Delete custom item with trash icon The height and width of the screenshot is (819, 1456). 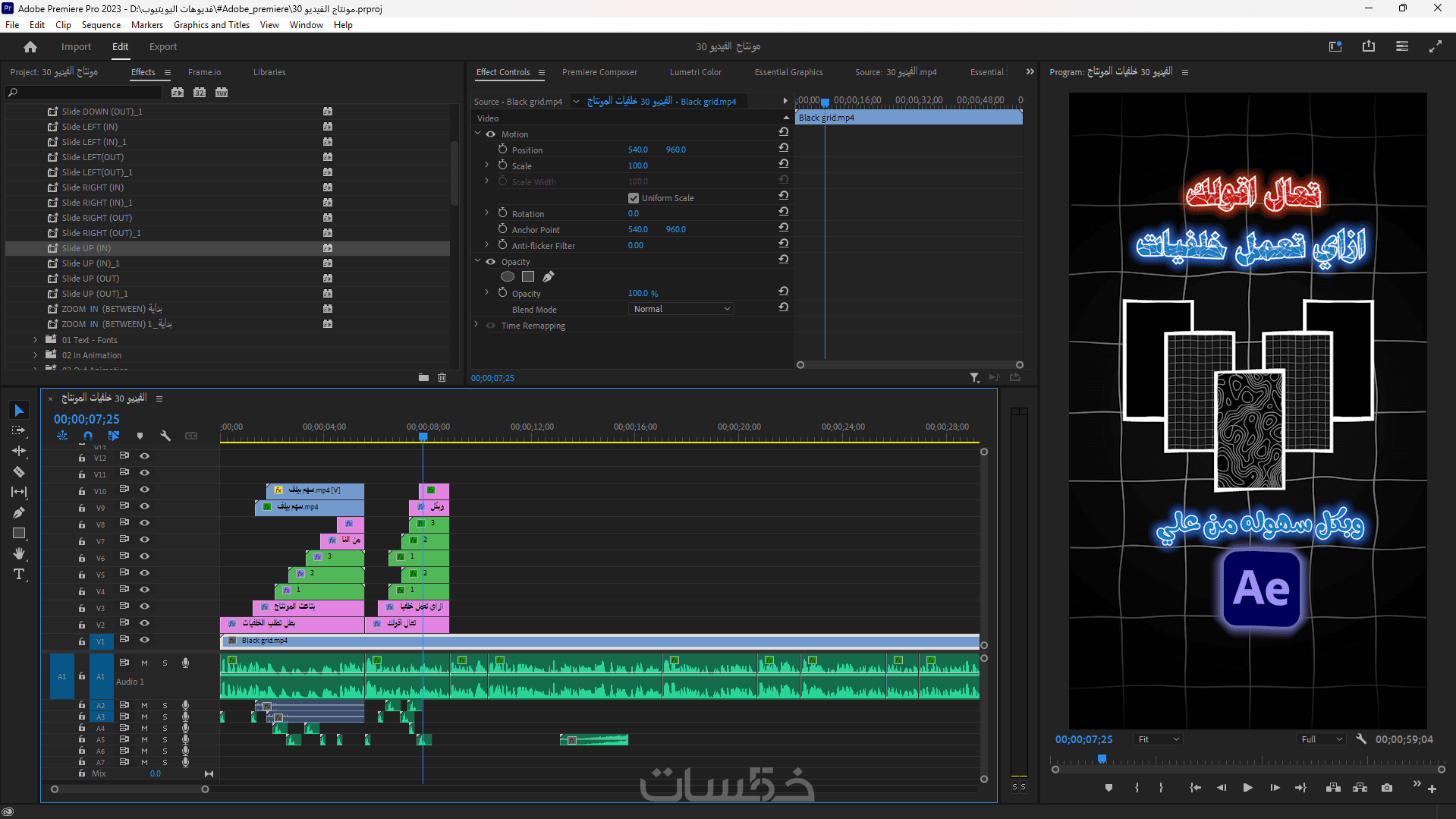click(x=442, y=377)
